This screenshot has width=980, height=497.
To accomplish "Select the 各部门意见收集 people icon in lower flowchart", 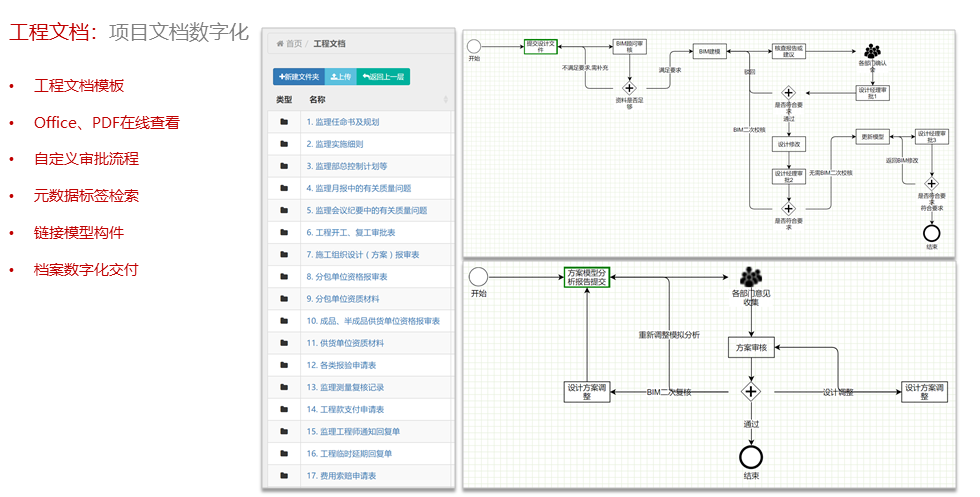I will pos(751,278).
